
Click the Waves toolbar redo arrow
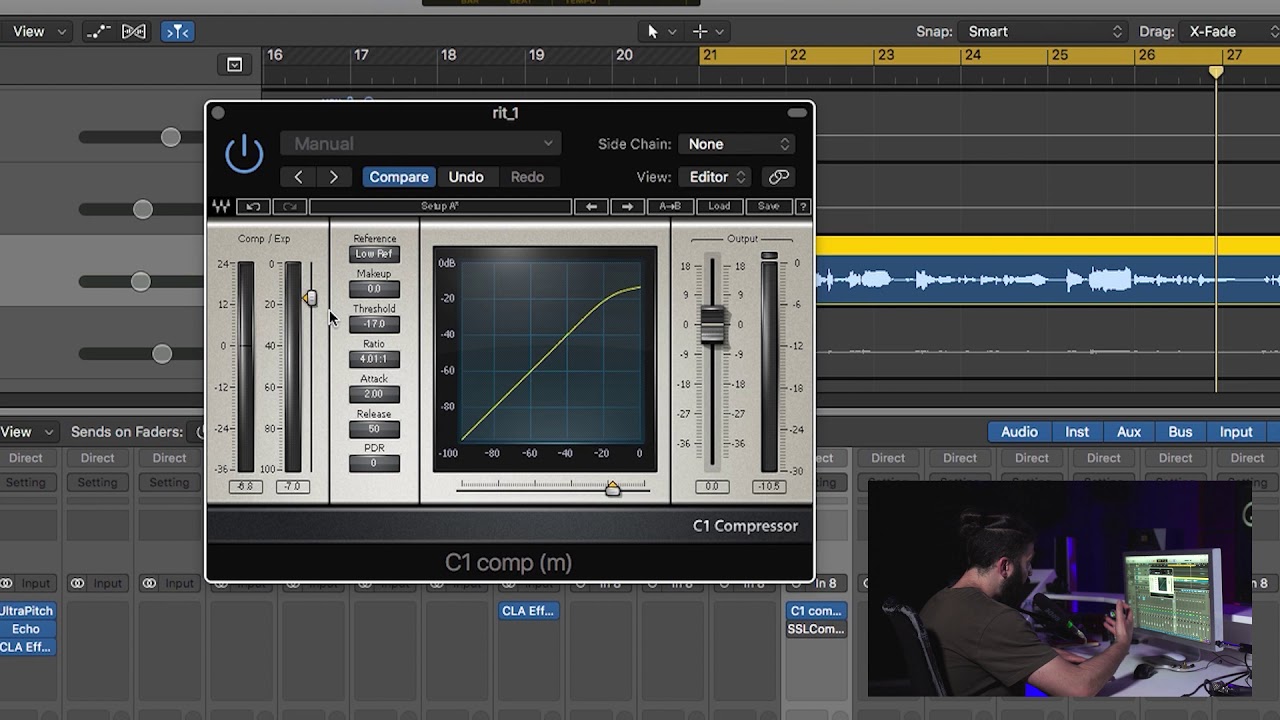[289, 206]
